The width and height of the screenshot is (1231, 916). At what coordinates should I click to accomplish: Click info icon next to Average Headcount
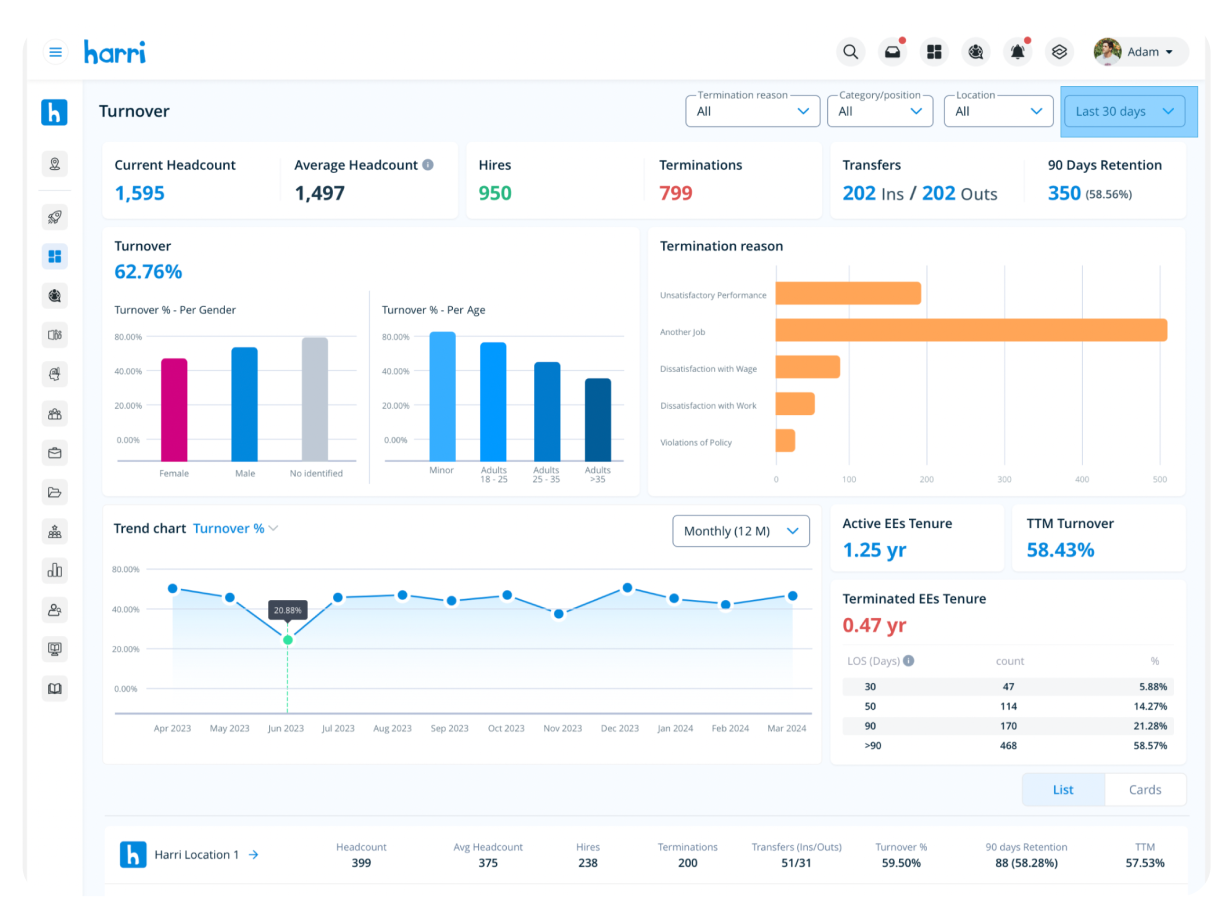(x=428, y=165)
